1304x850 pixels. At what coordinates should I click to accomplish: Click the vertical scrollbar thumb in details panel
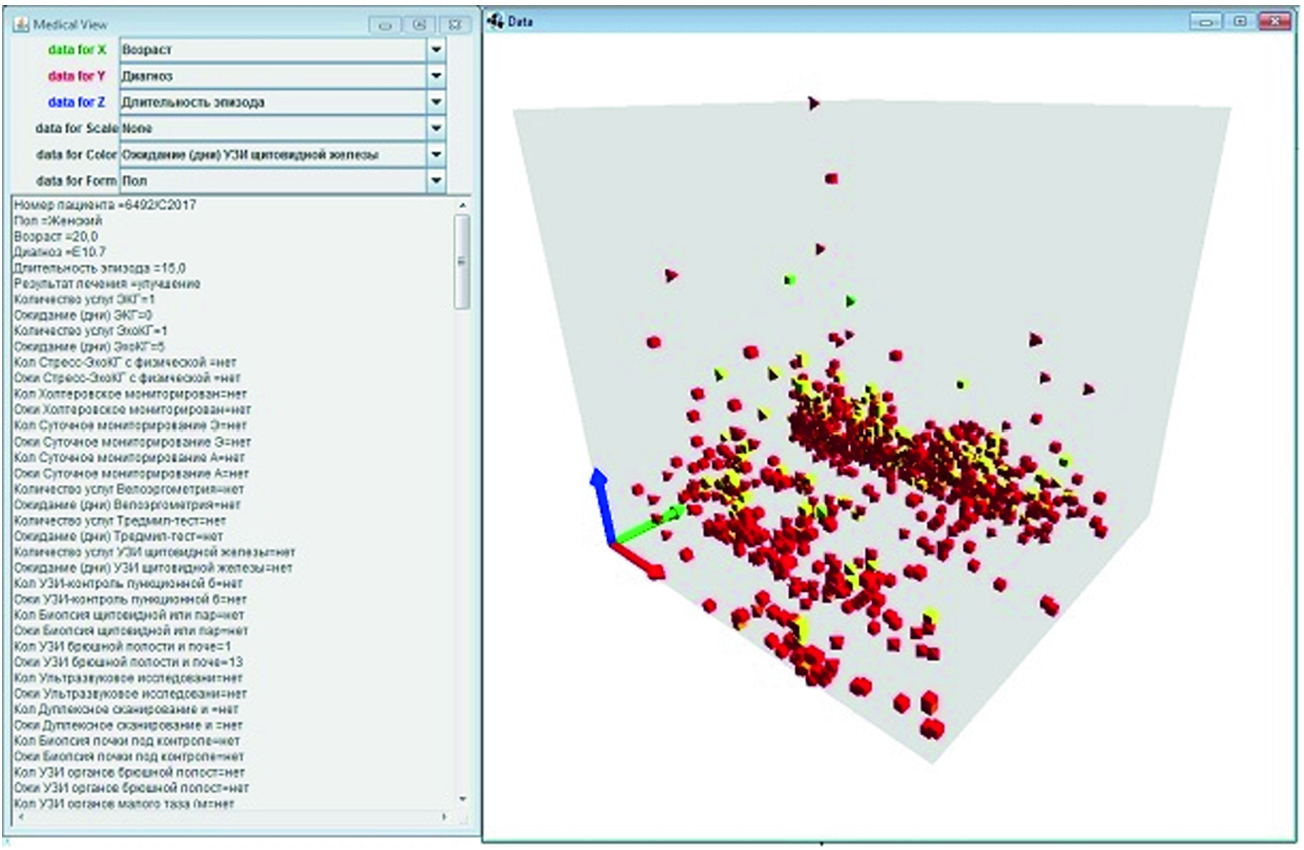coord(461,262)
